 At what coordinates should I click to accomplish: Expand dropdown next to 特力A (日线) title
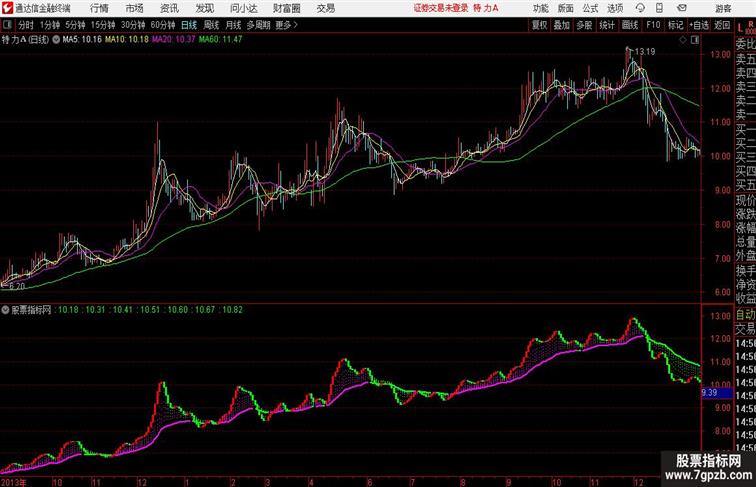pos(56,40)
